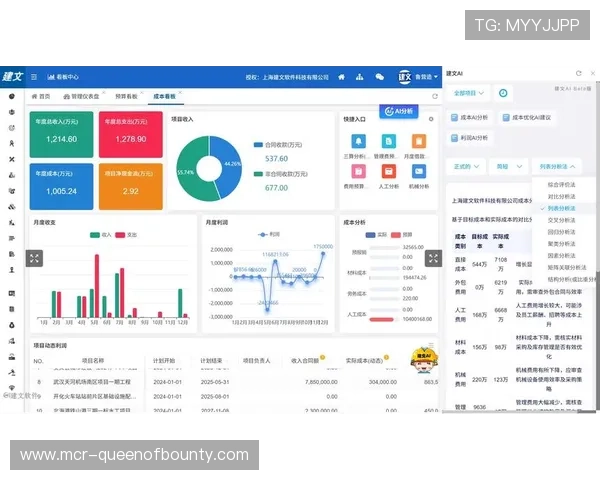
Task: Click the home icon in top header
Action: [x=342, y=76]
